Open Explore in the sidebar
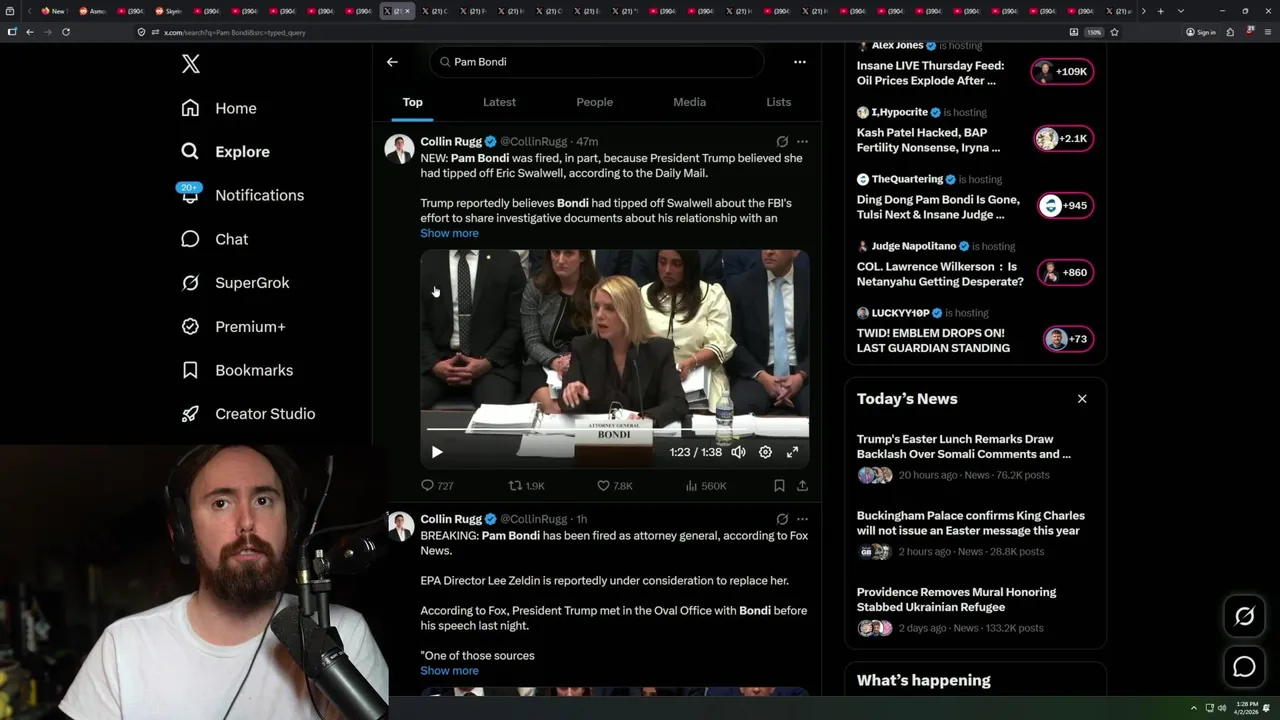Viewport: 1280px width, 720px height. click(225, 152)
